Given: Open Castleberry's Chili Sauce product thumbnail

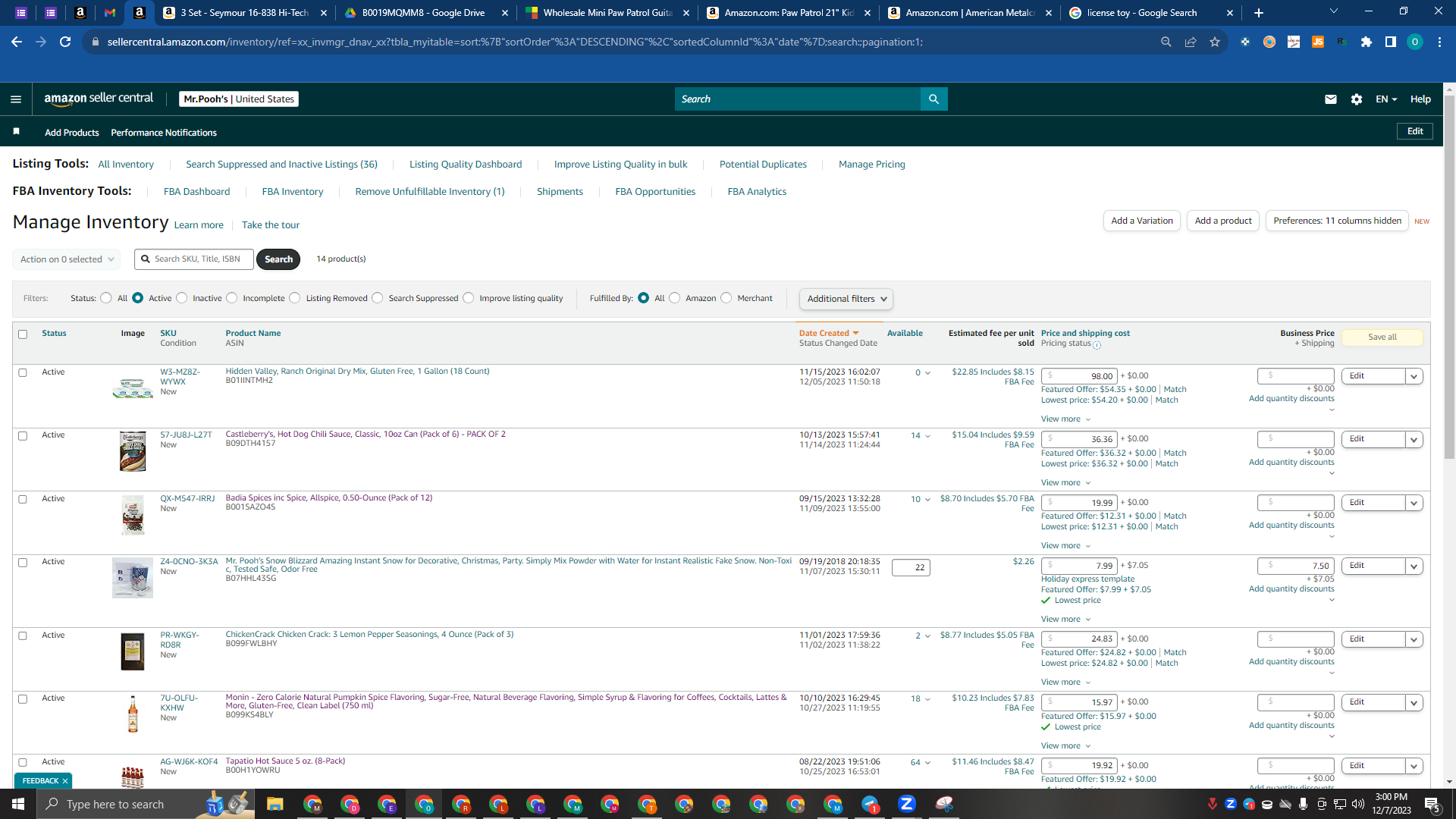Looking at the screenshot, I should (x=133, y=451).
